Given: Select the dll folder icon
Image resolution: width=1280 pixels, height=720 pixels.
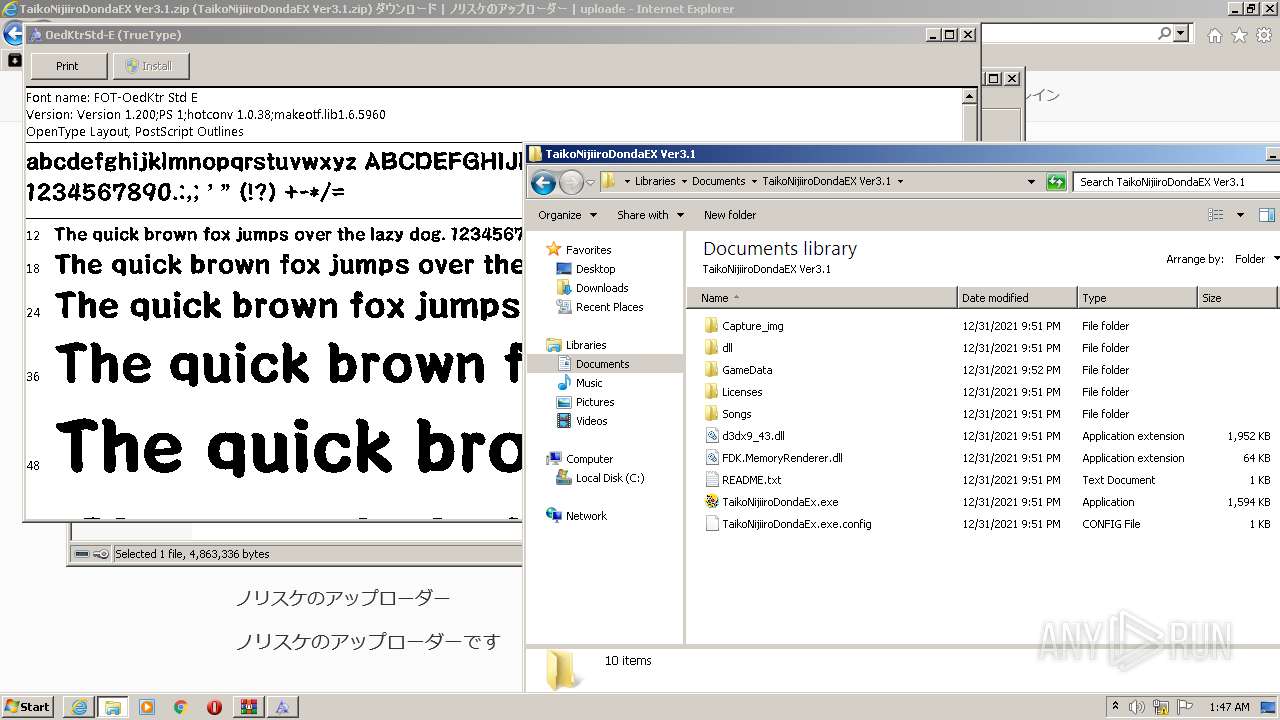Looking at the screenshot, I should tap(711, 348).
